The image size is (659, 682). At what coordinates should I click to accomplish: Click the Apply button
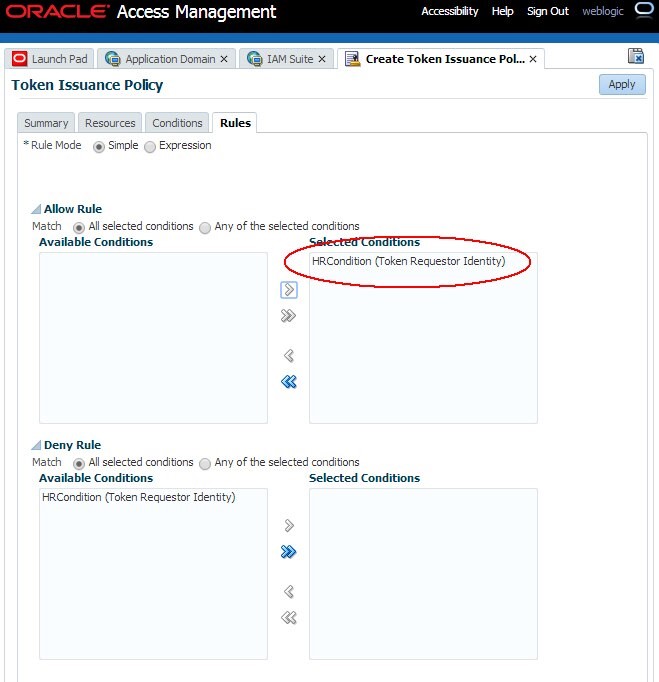(x=622, y=84)
